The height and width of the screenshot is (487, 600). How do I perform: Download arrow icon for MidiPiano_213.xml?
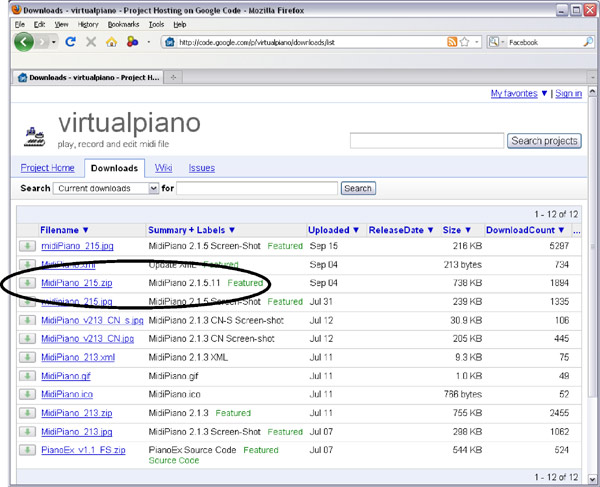27,357
